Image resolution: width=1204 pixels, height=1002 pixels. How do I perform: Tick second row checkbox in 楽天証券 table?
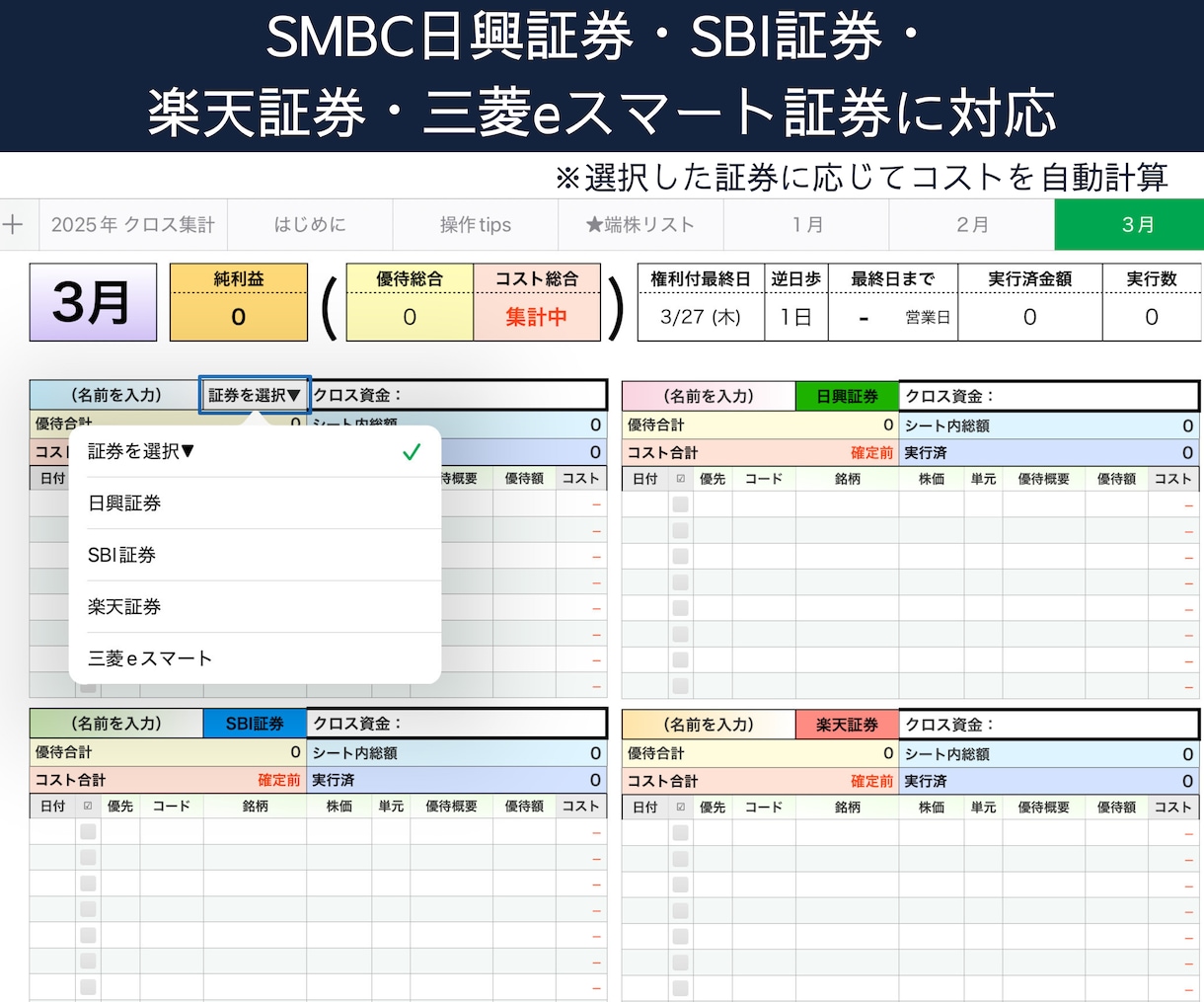pos(680,859)
